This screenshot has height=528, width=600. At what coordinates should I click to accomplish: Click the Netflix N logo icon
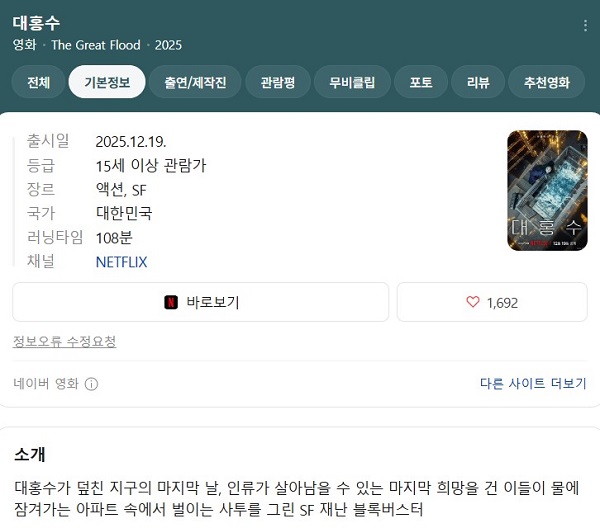[171, 302]
